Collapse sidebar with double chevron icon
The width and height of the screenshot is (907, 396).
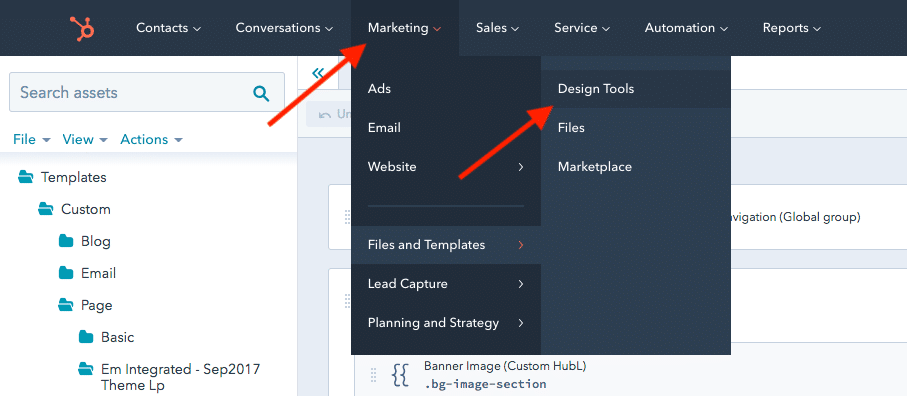(318, 73)
